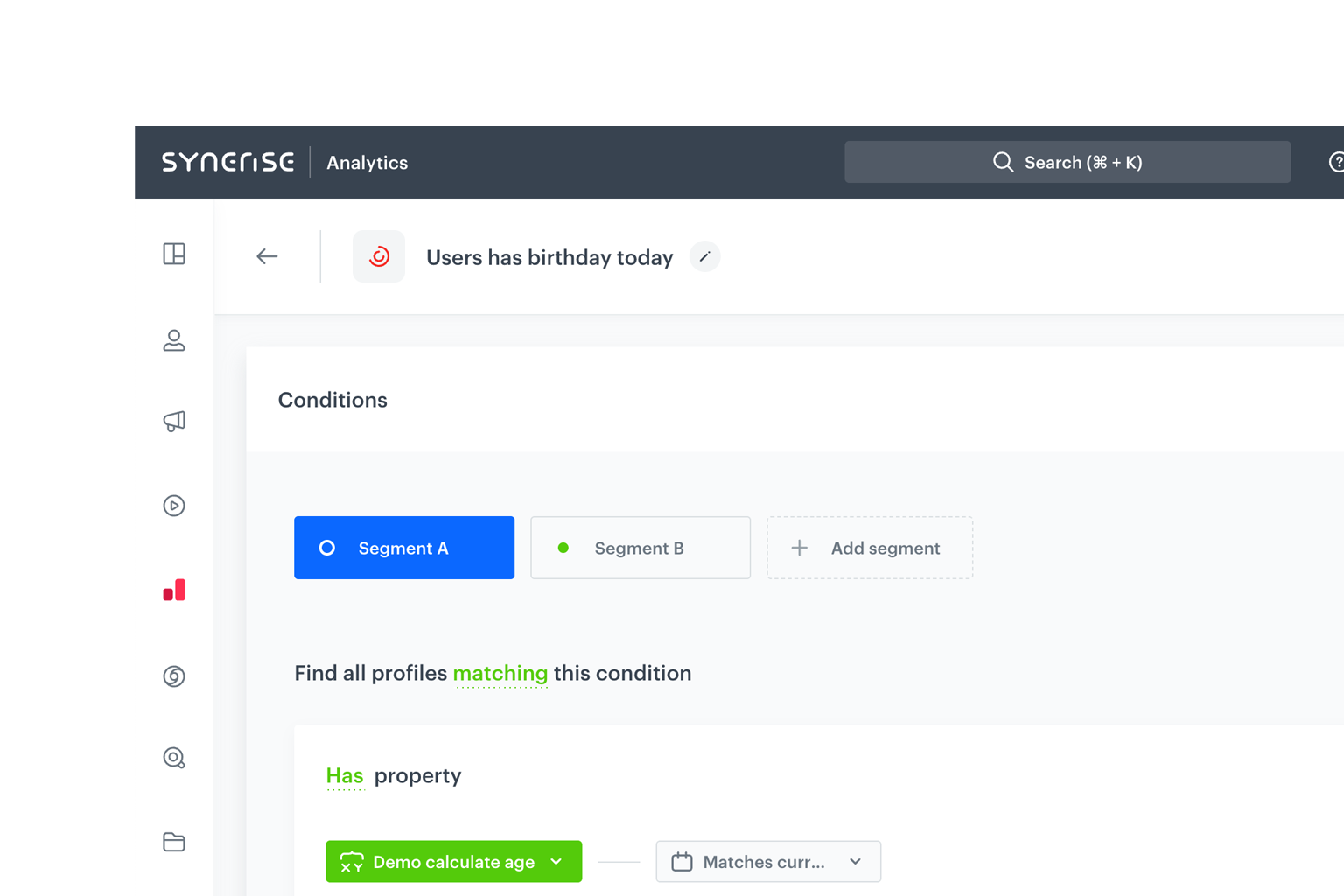
Task: Expand the Has property operator
Action: (345, 775)
